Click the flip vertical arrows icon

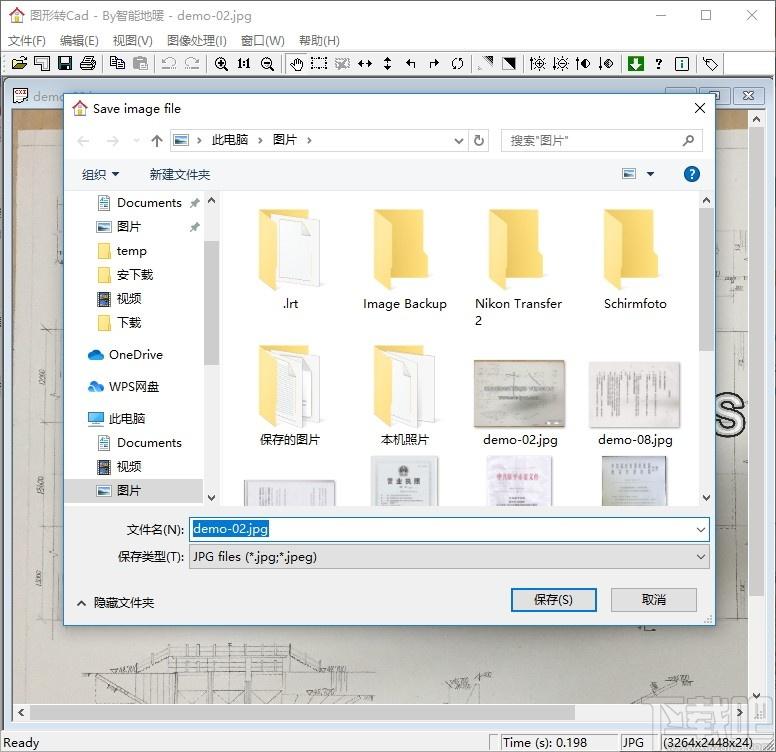point(388,63)
